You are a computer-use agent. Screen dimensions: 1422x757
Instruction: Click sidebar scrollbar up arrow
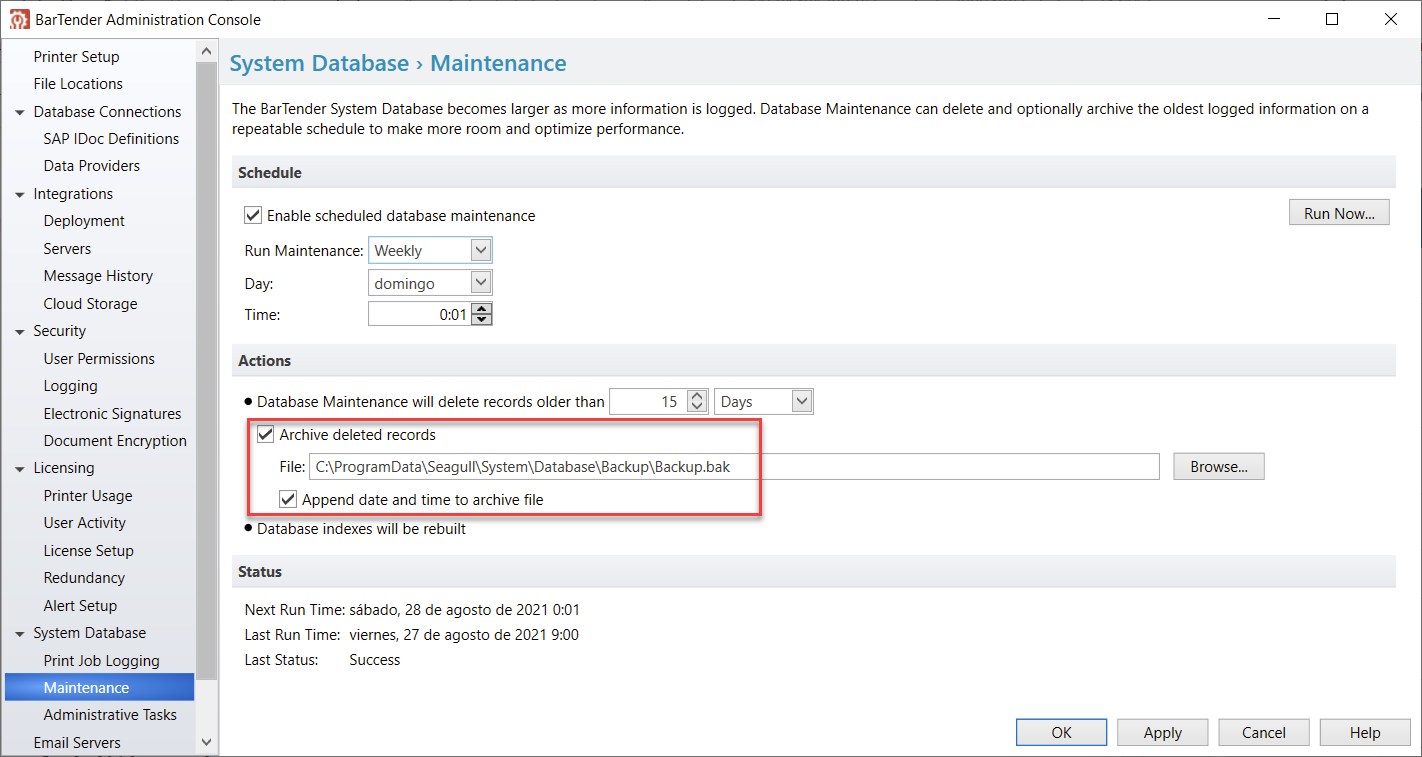click(x=207, y=50)
